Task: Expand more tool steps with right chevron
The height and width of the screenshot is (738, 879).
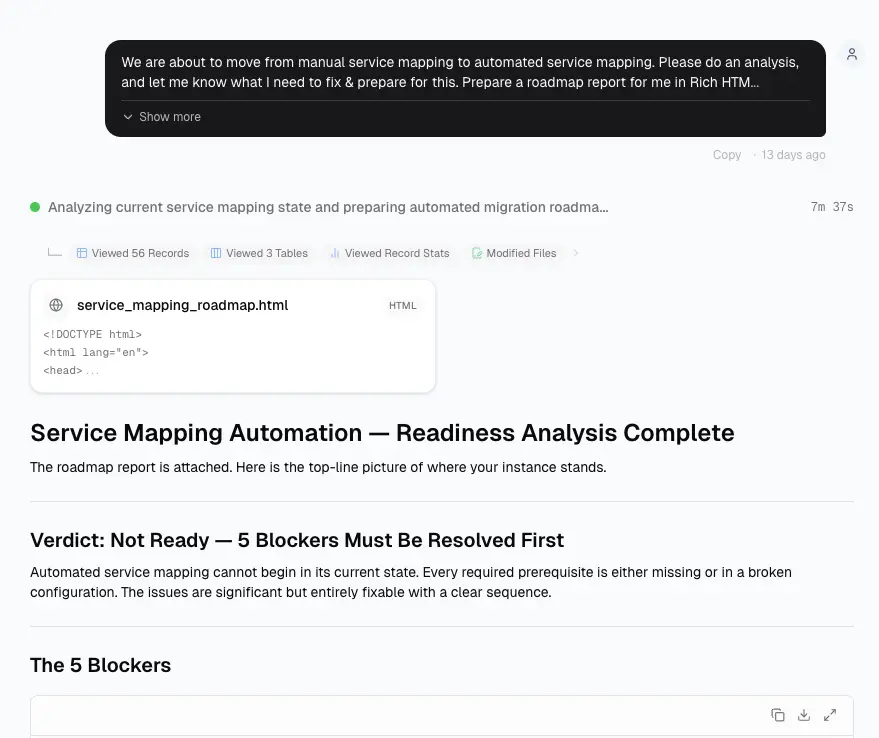Action: pos(576,253)
